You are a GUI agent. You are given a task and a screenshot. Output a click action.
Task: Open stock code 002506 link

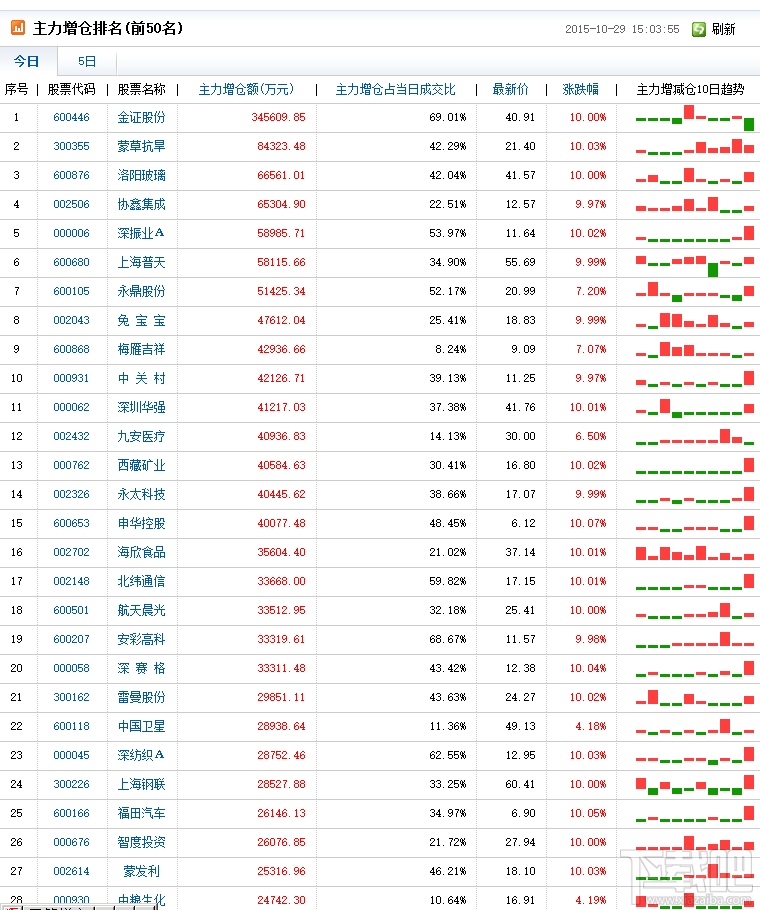[71, 204]
